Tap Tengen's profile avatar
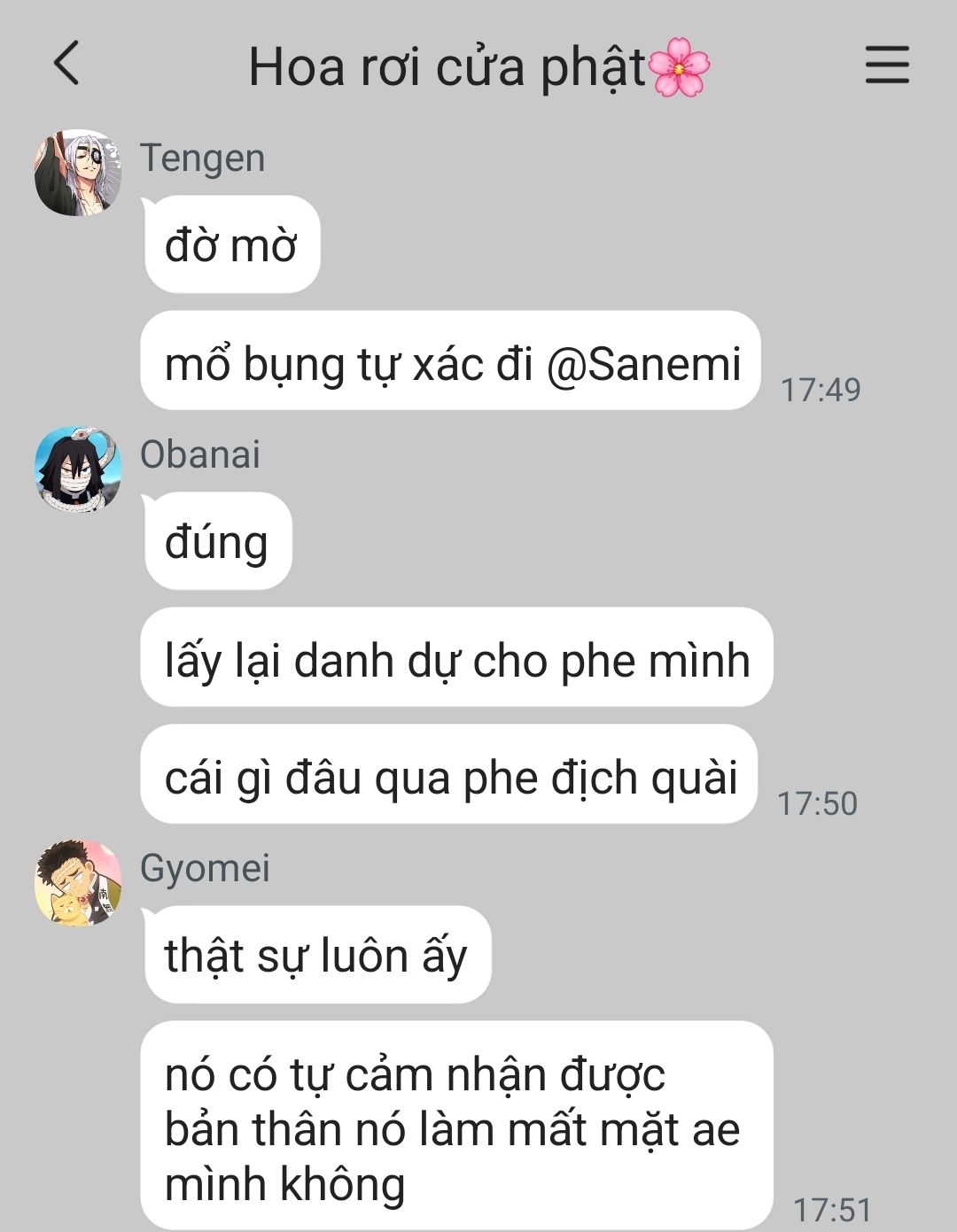The height and width of the screenshot is (1232, 957). (x=78, y=173)
